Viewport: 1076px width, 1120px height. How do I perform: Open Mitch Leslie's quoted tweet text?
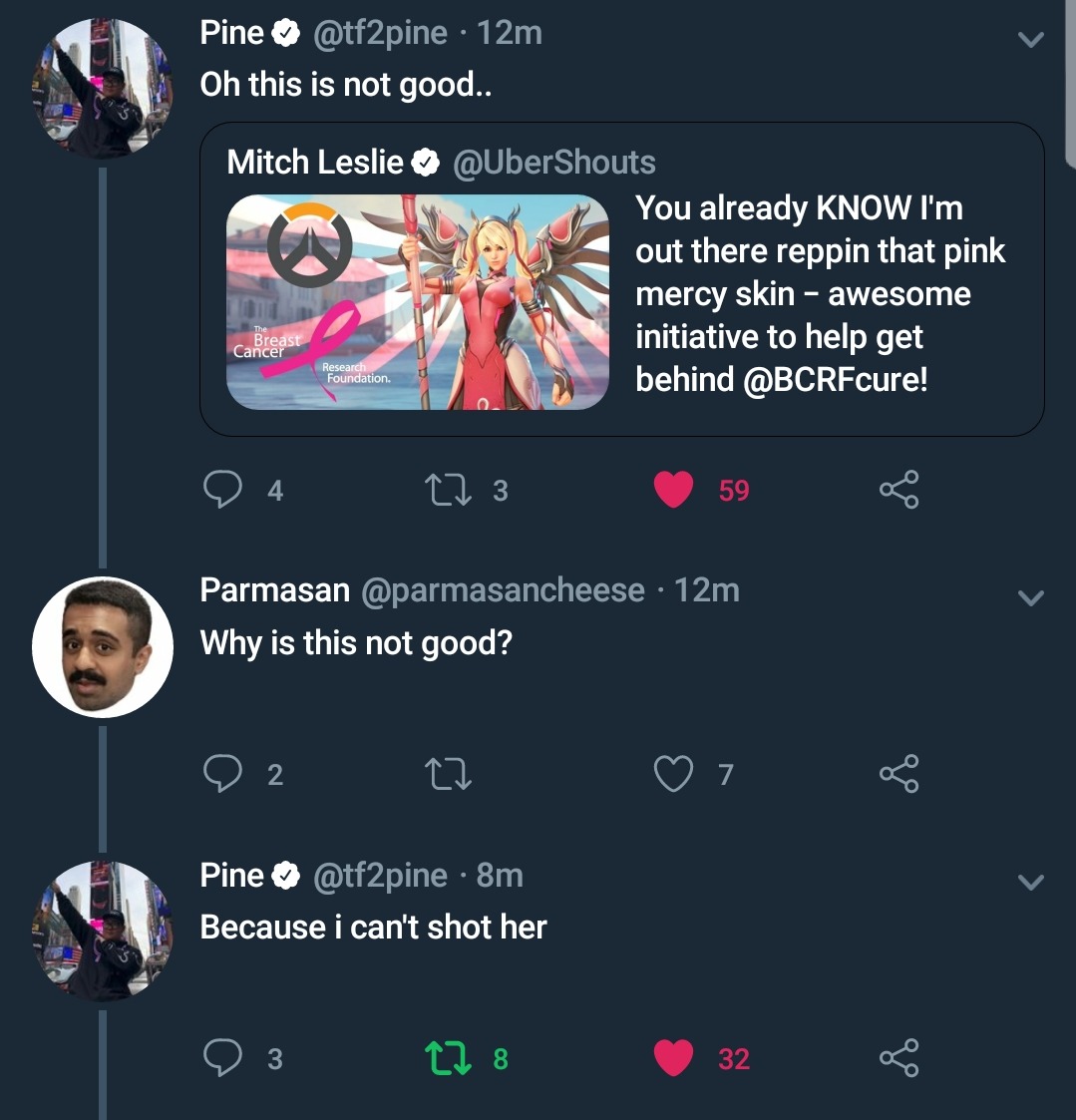pos(820,293)
